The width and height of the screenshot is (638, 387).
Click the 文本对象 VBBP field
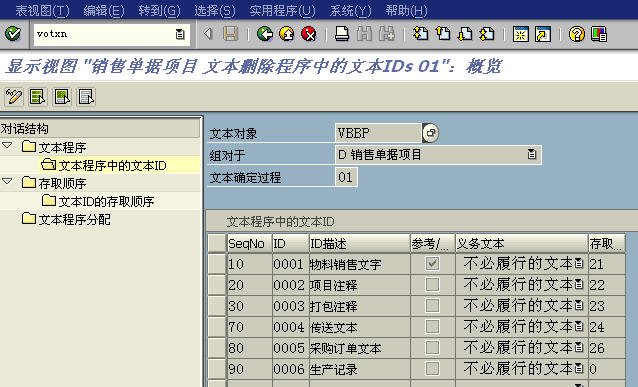coord(378,133)
